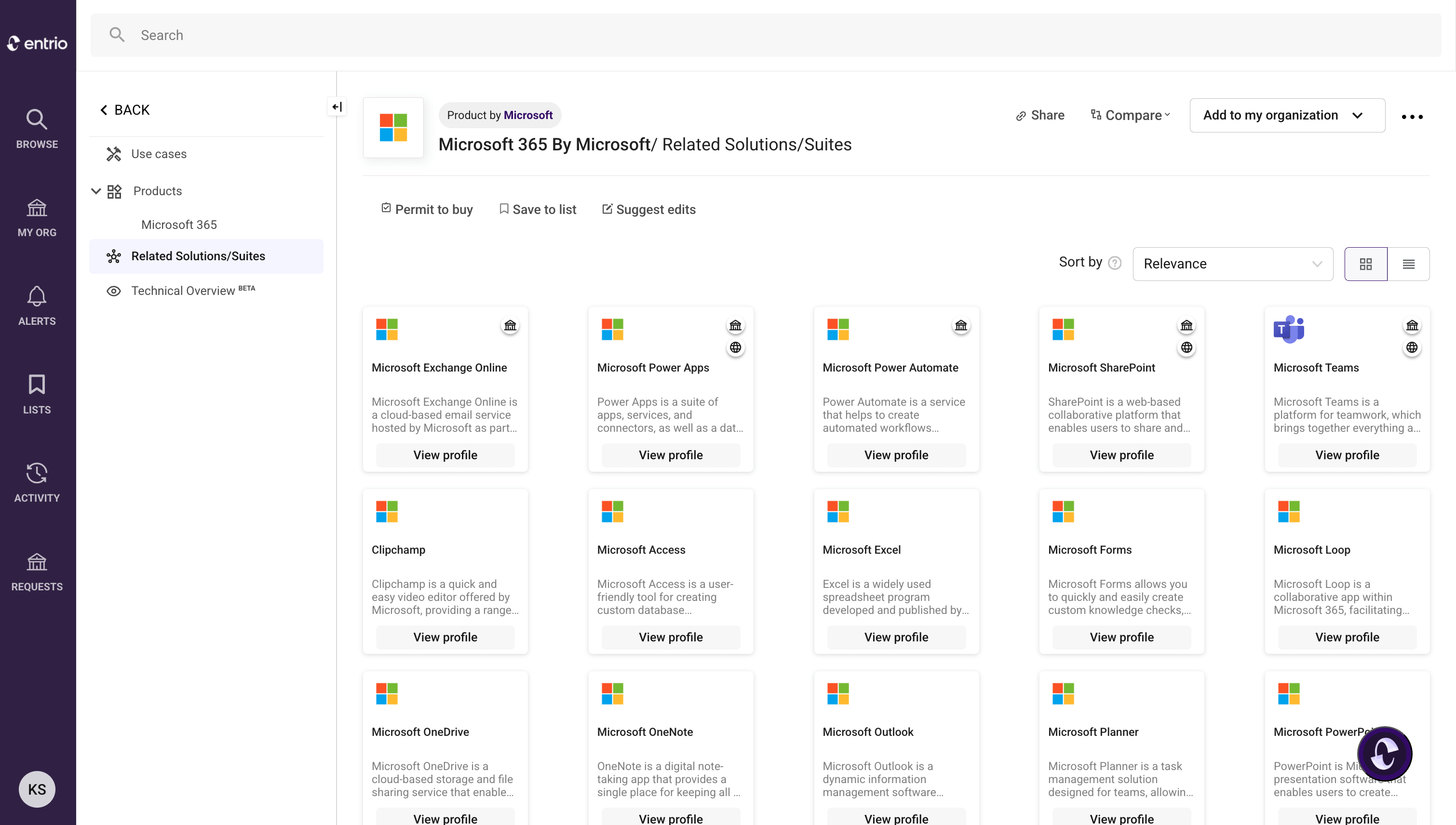Open Requests section in sidebar
This screenshot has width=1456, height=825.
tap(37, 572)
